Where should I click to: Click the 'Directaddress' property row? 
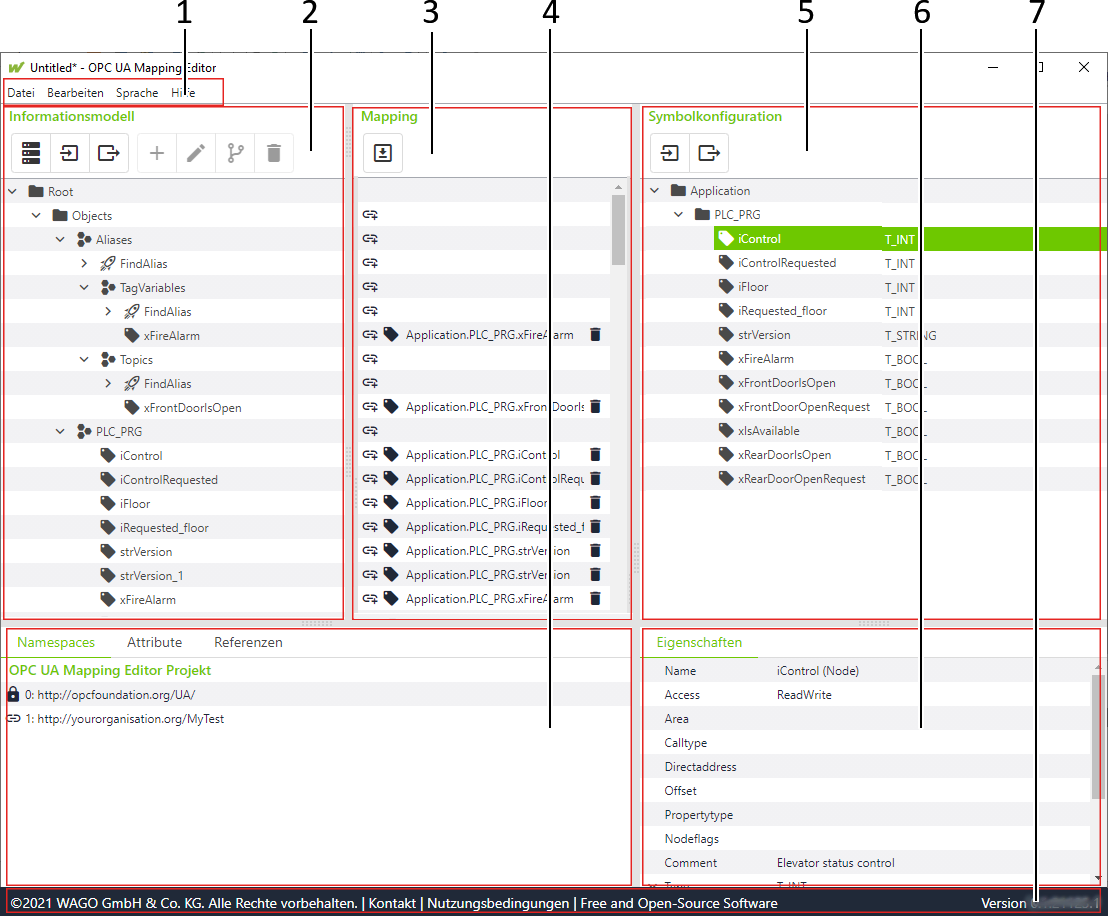tap(867, 767)
